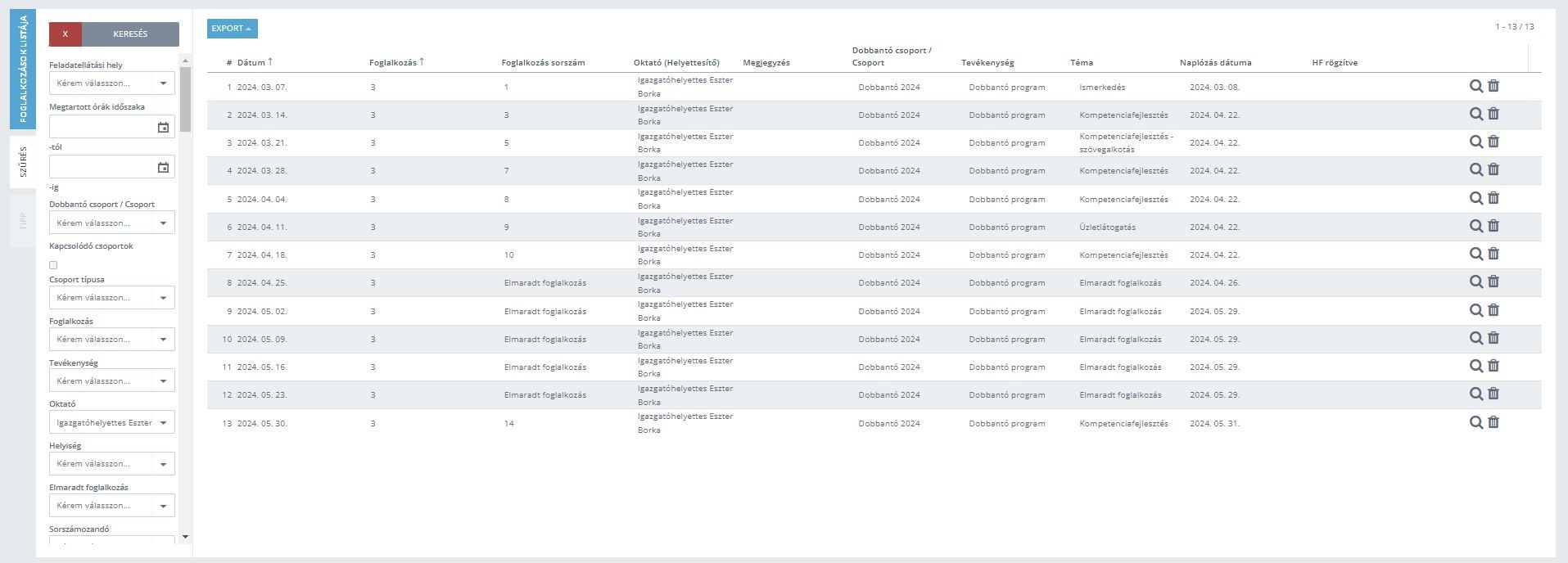The height and width of the screenshot is (563, 1568).
Task: Sort by Tevékenység column header
Action: point(987,62)
